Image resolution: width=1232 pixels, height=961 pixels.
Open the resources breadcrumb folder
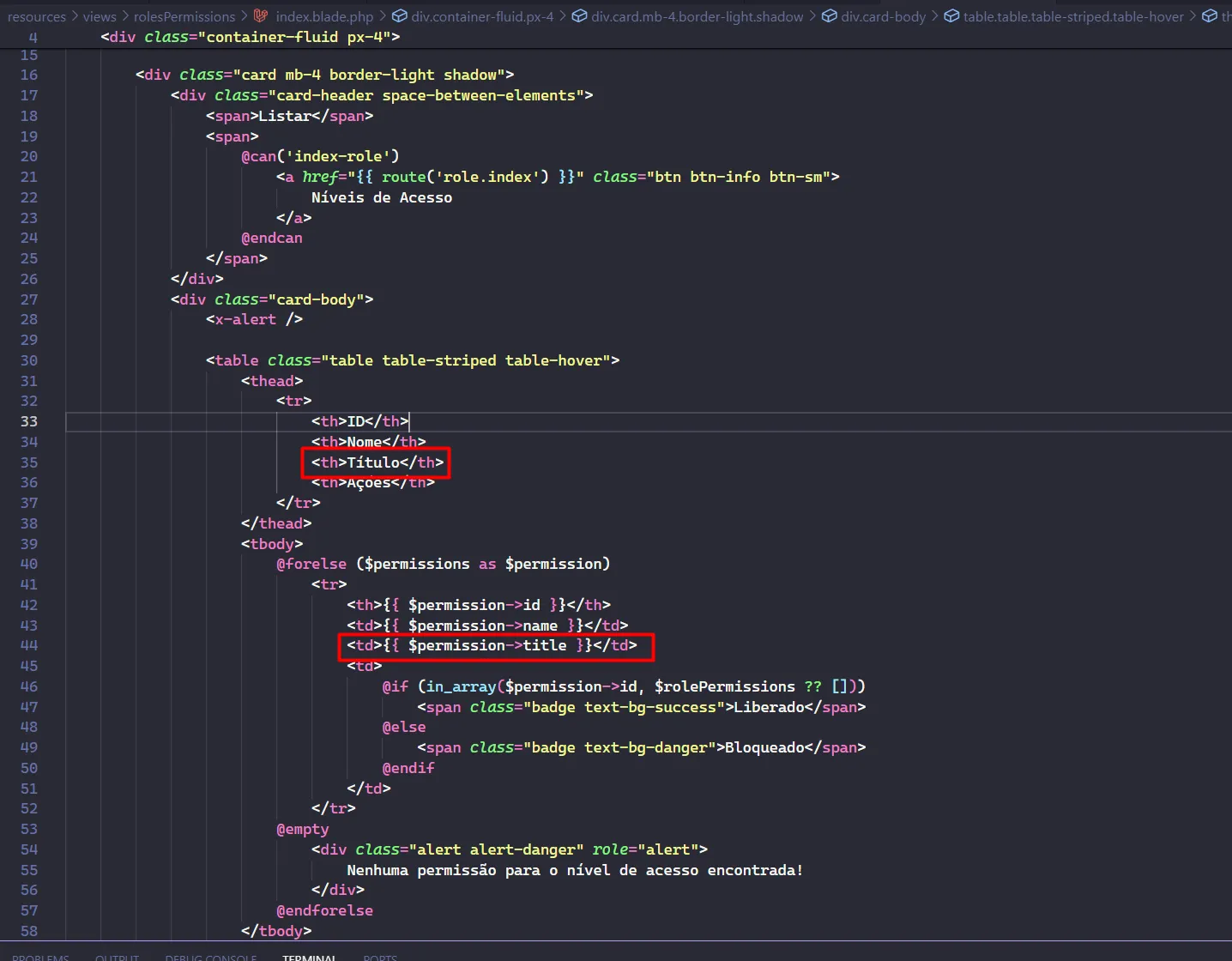37,16
